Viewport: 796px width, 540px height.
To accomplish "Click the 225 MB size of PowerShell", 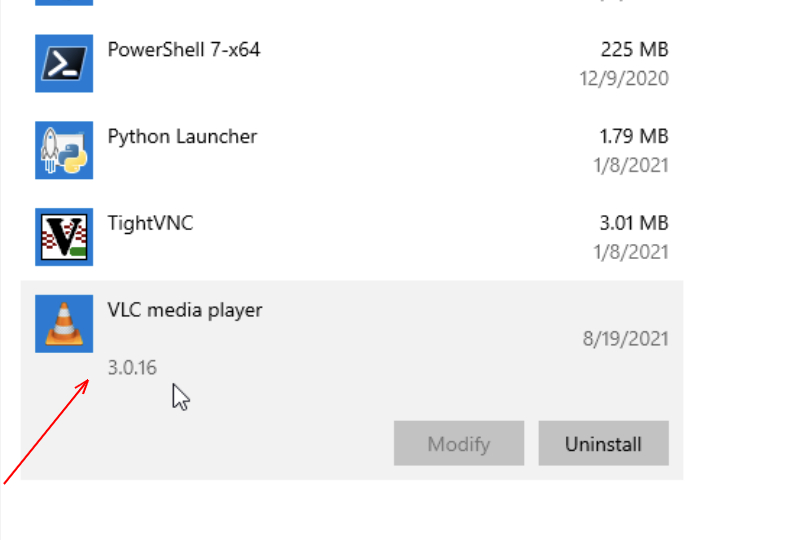I will [634, 49].
